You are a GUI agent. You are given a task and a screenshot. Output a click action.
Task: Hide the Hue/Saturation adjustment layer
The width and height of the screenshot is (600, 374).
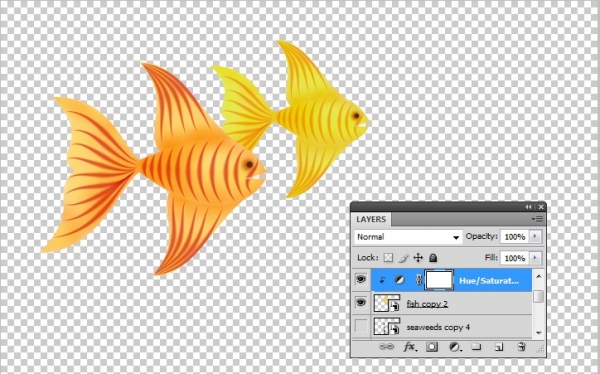[x=361, y=279]
